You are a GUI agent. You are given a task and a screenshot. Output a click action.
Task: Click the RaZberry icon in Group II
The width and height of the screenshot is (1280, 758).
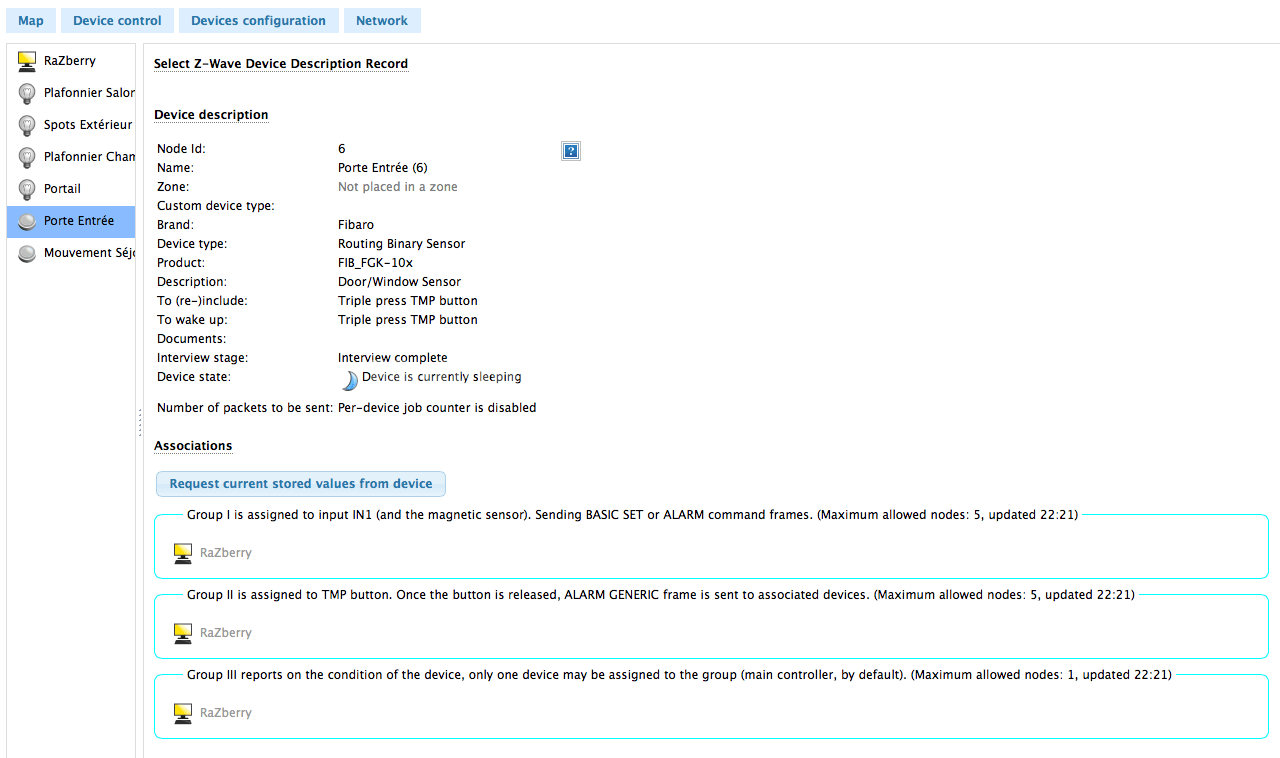pos(182,633)
